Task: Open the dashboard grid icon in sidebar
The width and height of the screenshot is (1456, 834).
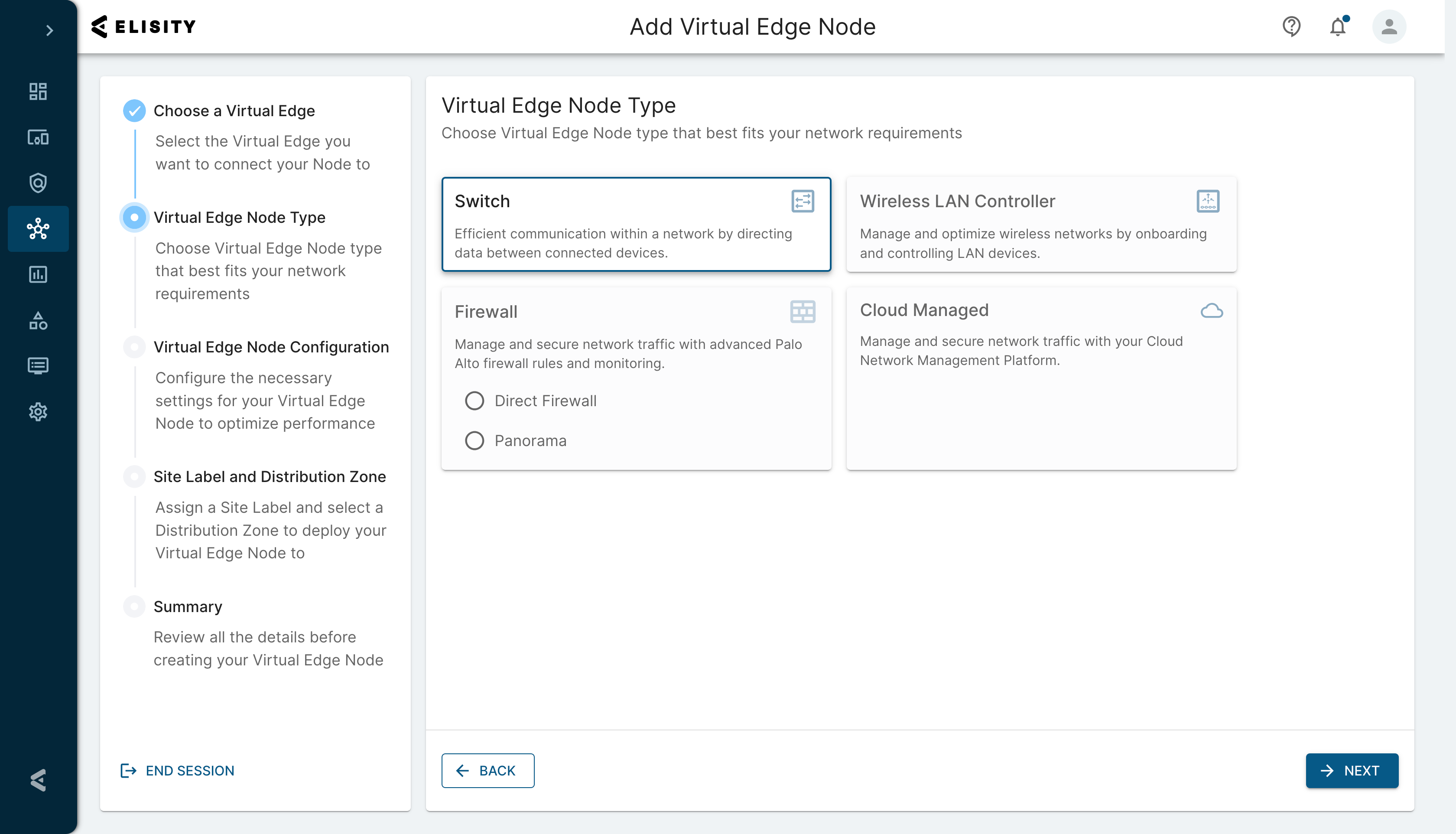Action: pos(39,91)
